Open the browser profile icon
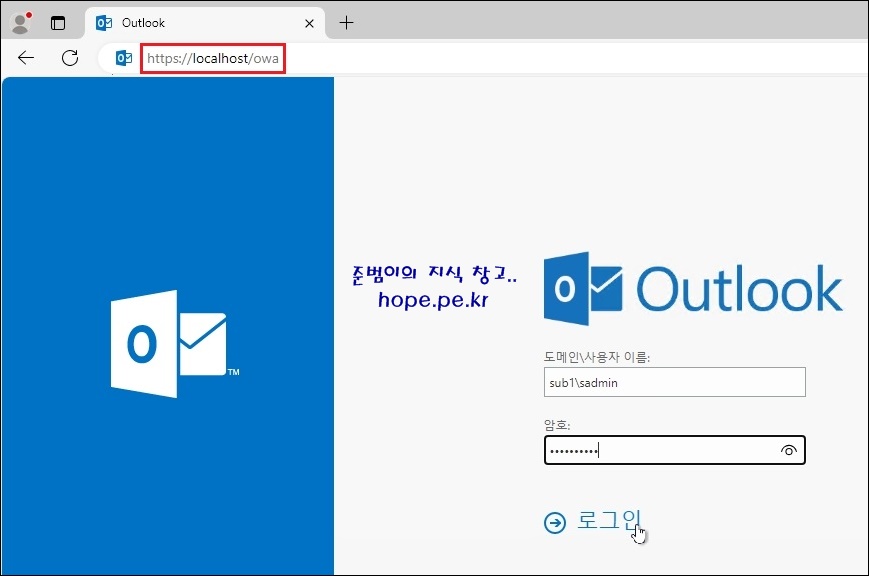Image resolution: width=869 pixels, height=576 pixels. 21,23
